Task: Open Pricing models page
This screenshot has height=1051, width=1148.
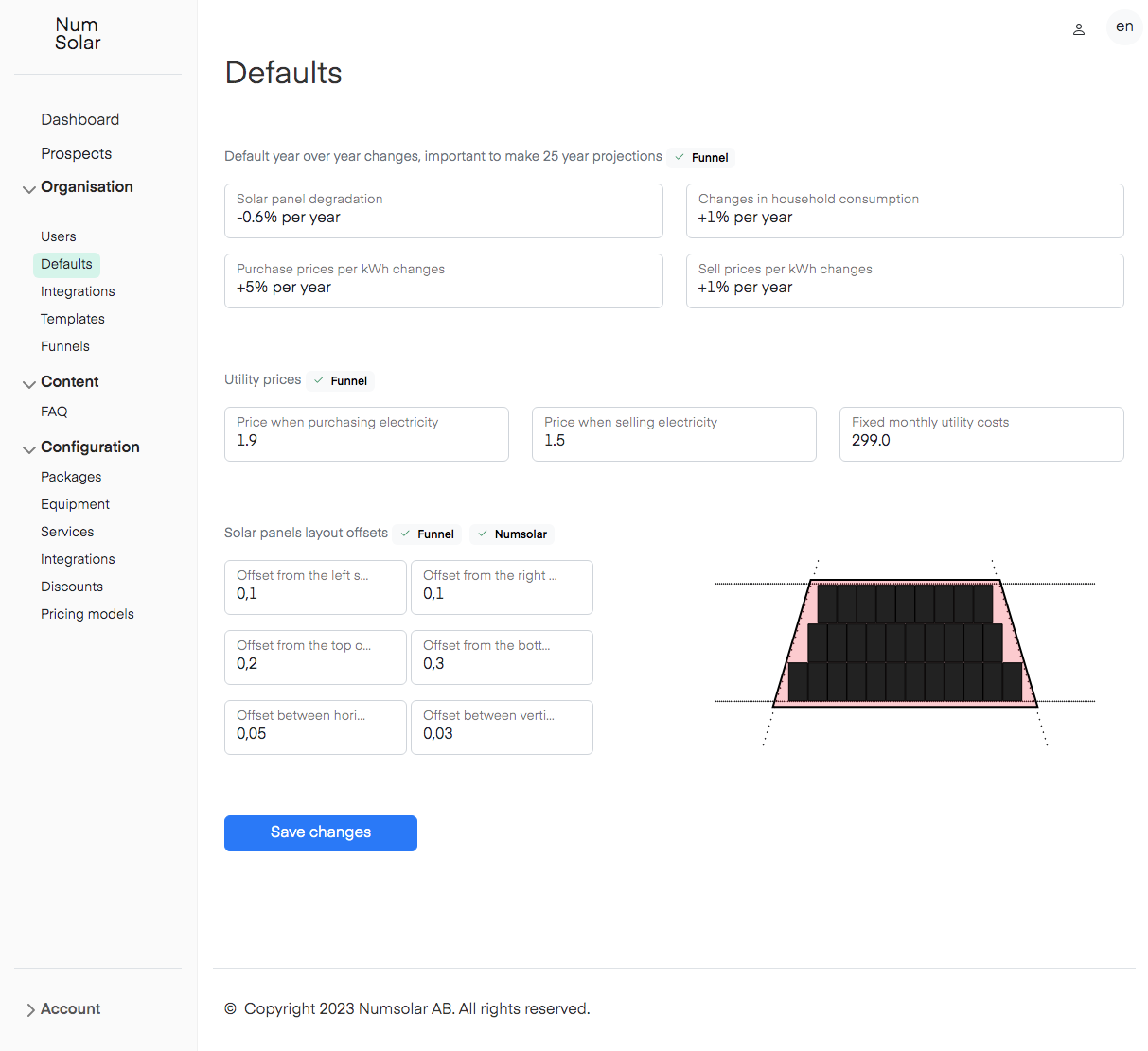Action: point(87,614)
